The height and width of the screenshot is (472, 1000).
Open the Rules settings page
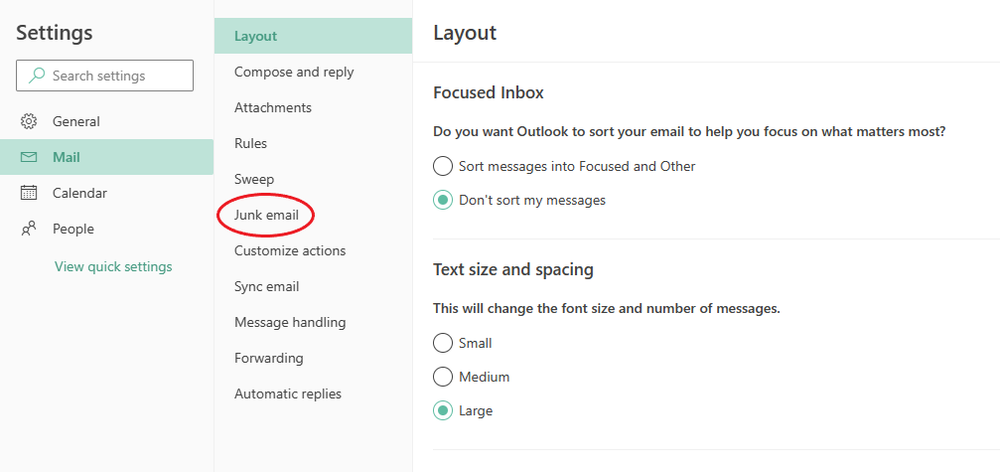click(x=251, y=144)
